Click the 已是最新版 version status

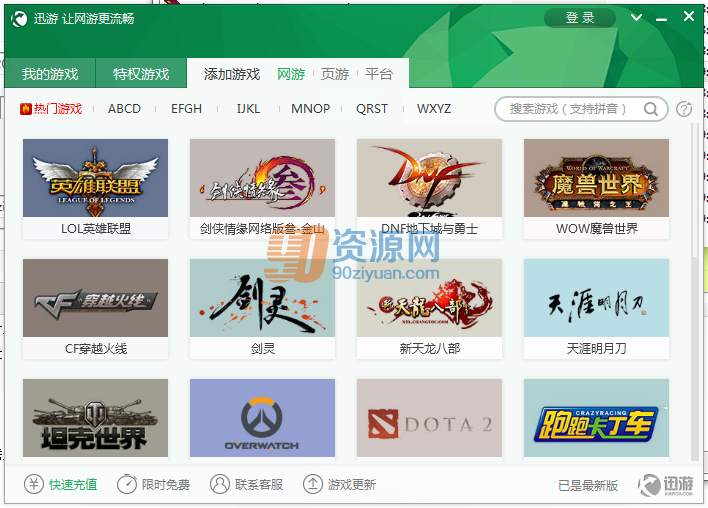click(x=588, y=485)
